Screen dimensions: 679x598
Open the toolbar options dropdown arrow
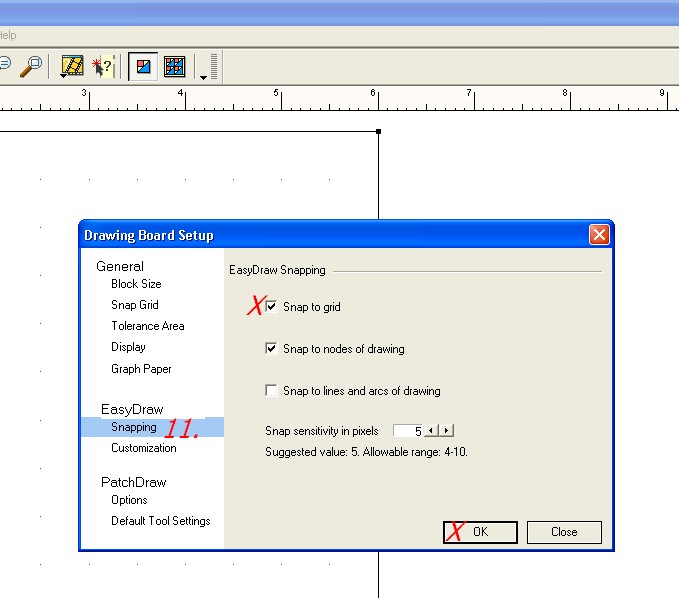203,78
